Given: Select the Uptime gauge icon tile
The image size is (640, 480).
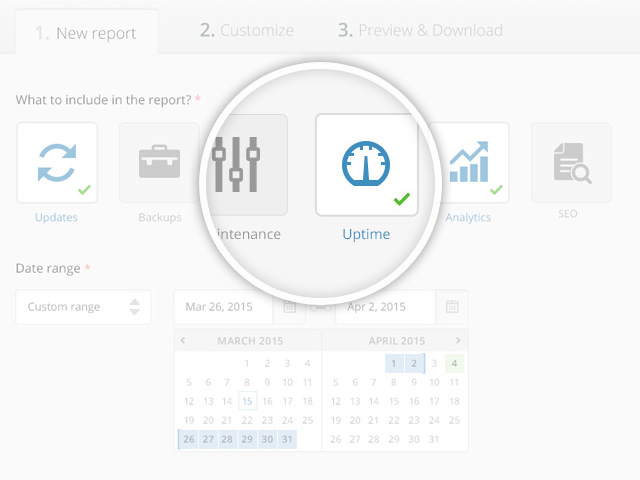Looking at the screenshot, I should (366, 164).
